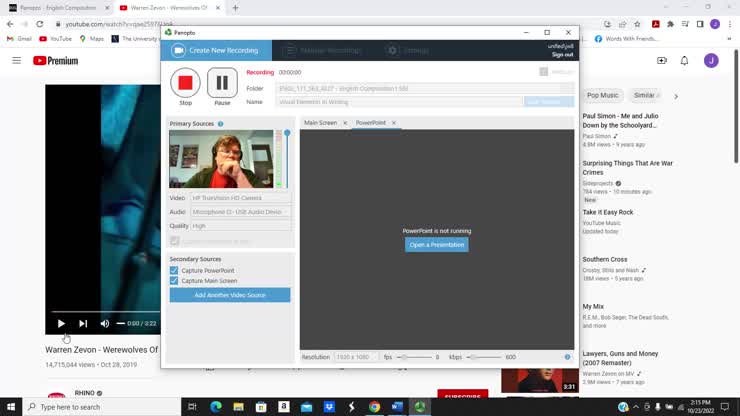This screenshot has width=740, height=416.
Task: Uncheck Capture Main Screen checkbox
Action: (x=174, y=281)
